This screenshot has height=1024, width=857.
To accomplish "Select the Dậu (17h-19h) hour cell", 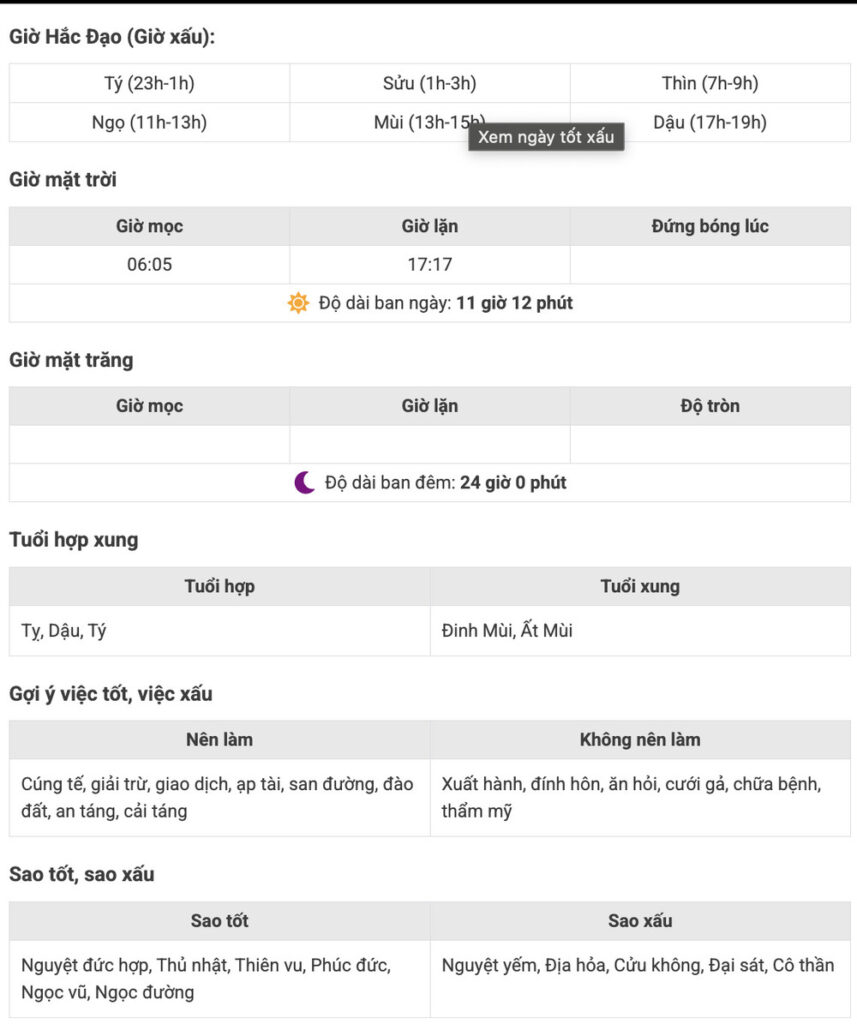I will click(x=710, y=122).
